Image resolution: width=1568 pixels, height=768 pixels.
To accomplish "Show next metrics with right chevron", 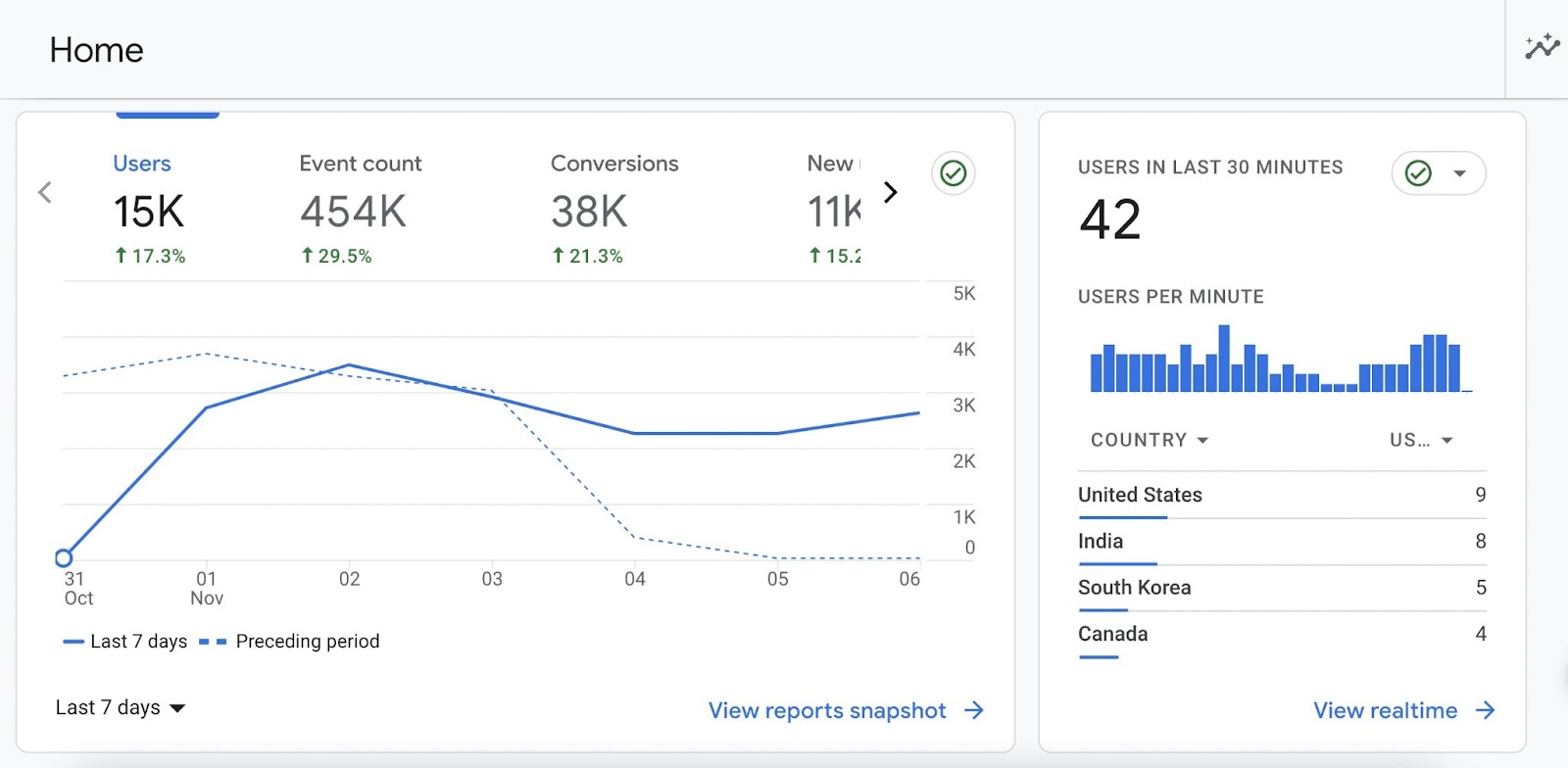I will 890,192.
